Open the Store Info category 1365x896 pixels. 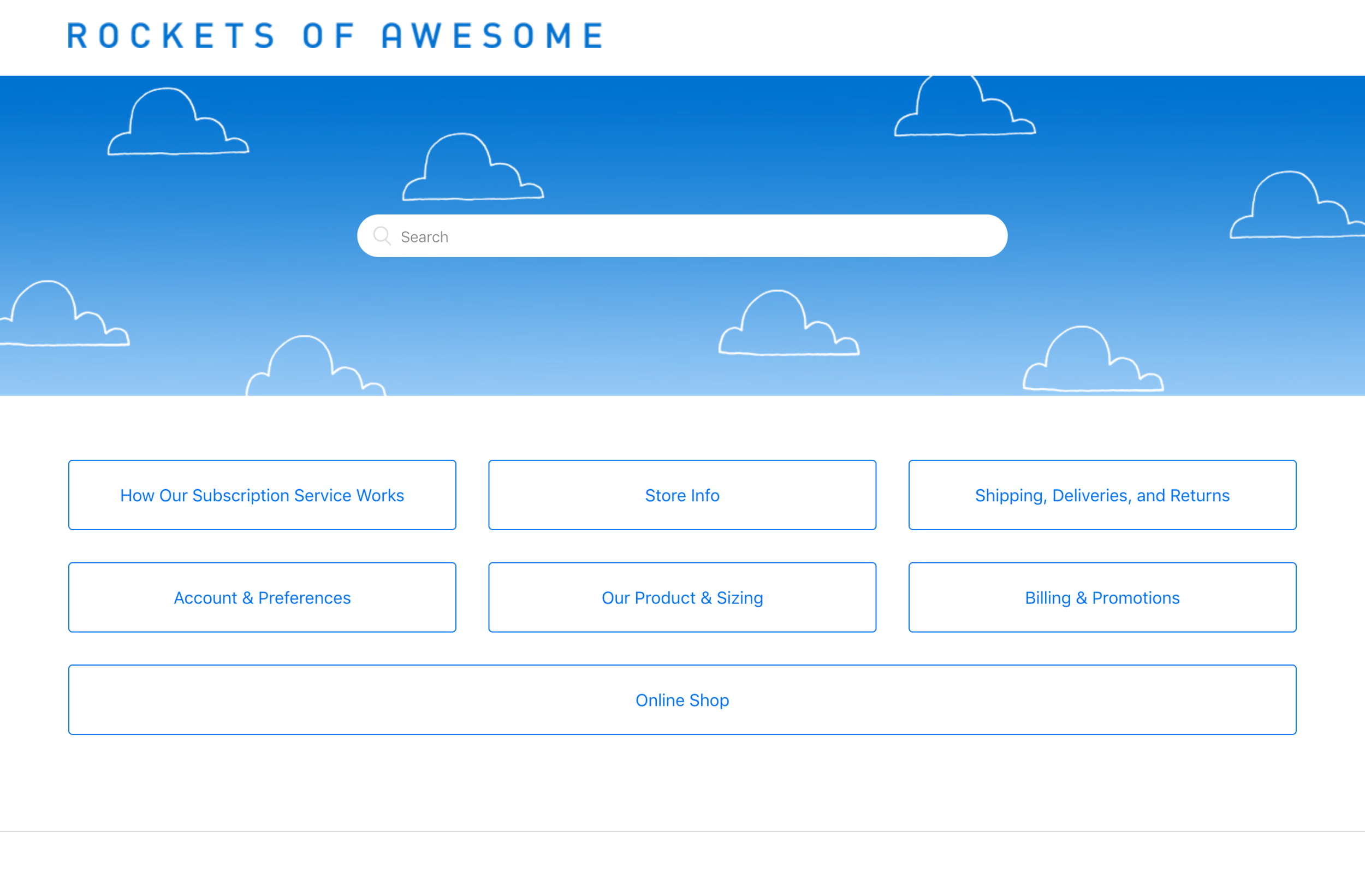click(x=682, y=495)
